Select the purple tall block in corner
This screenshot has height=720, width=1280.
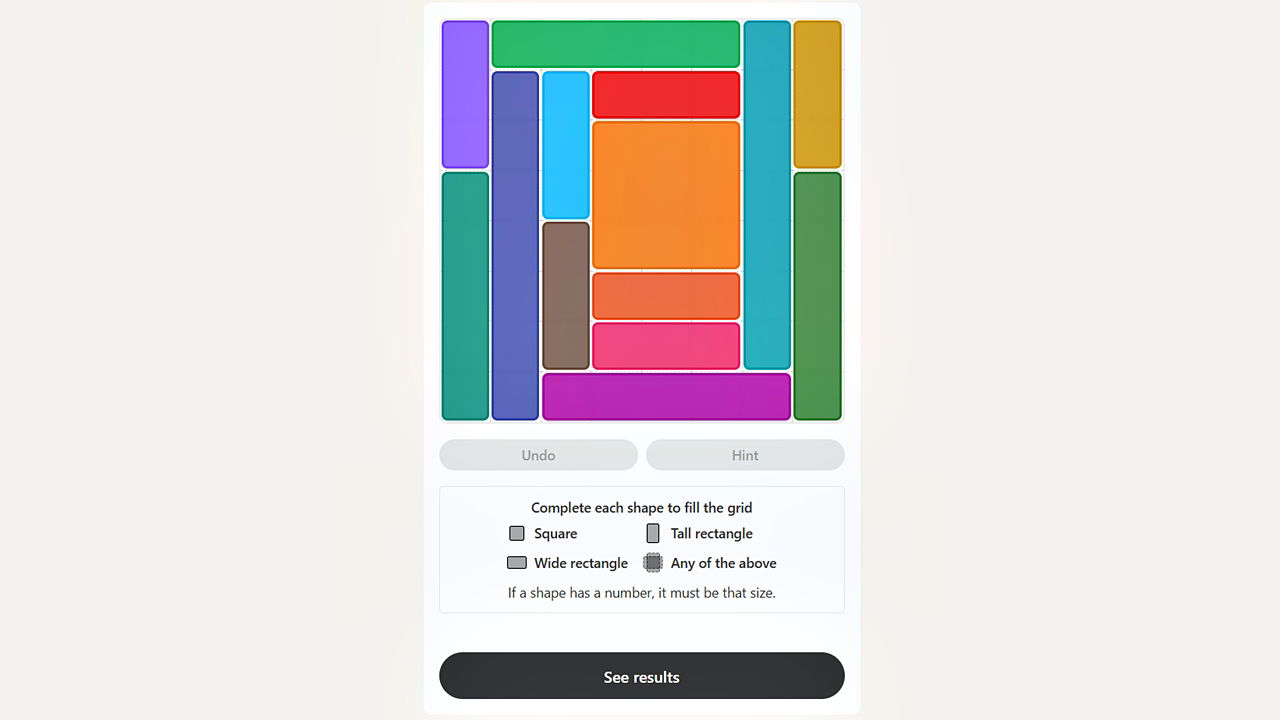465,95
